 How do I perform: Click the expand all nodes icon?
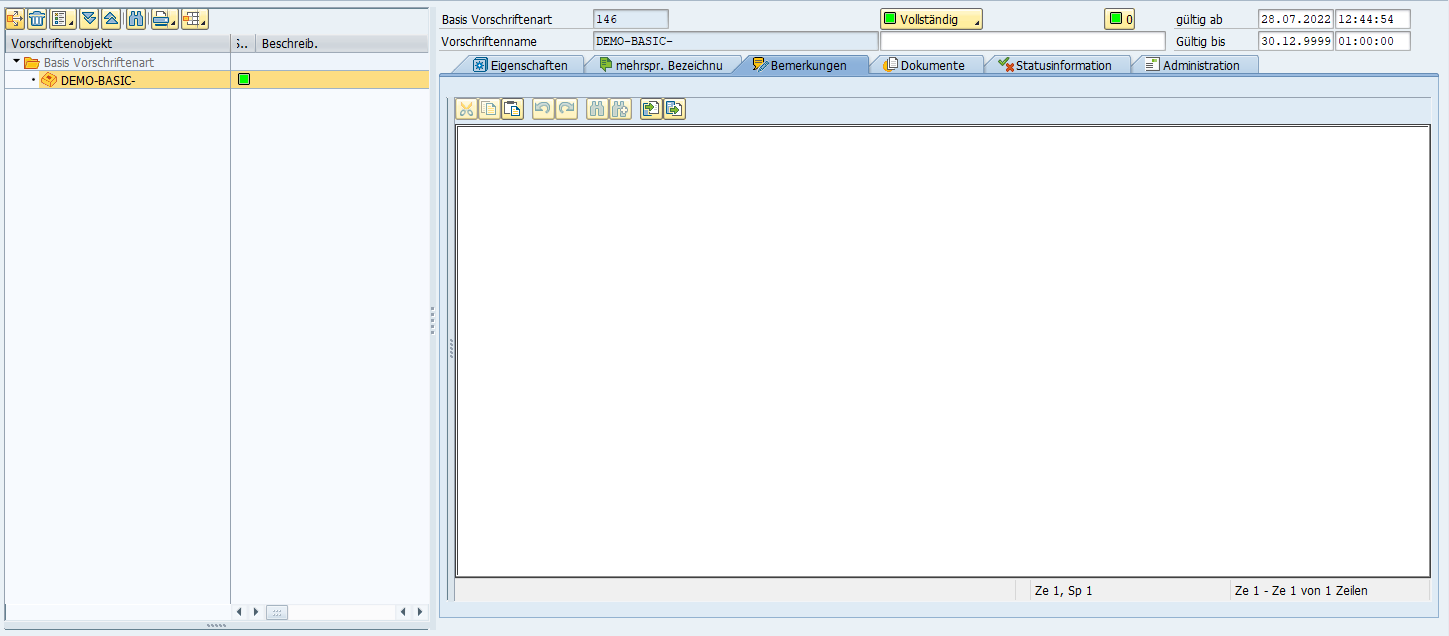coord(89,19)
